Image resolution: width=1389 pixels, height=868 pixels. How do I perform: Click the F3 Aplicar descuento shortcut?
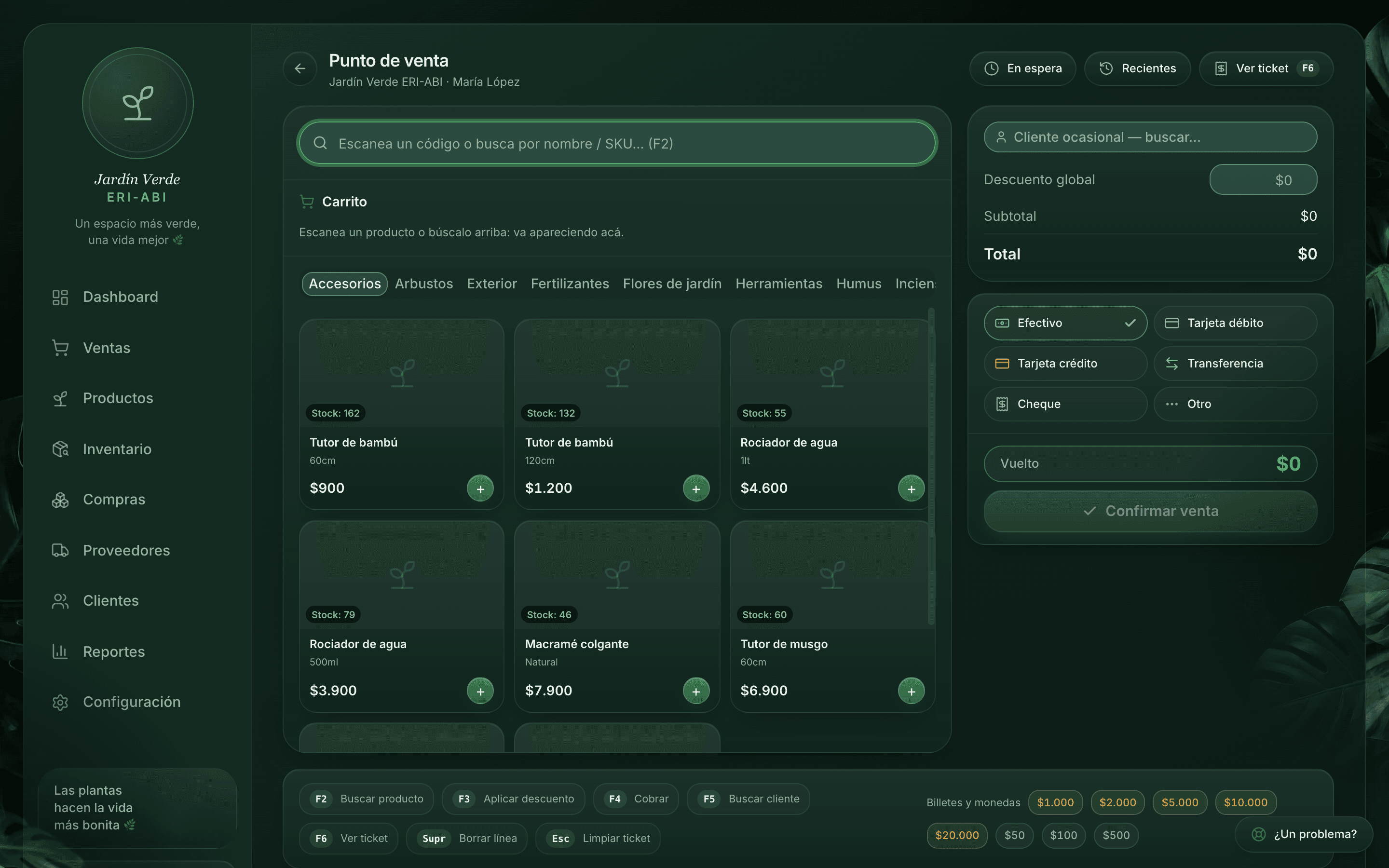[x=514, y=799]
